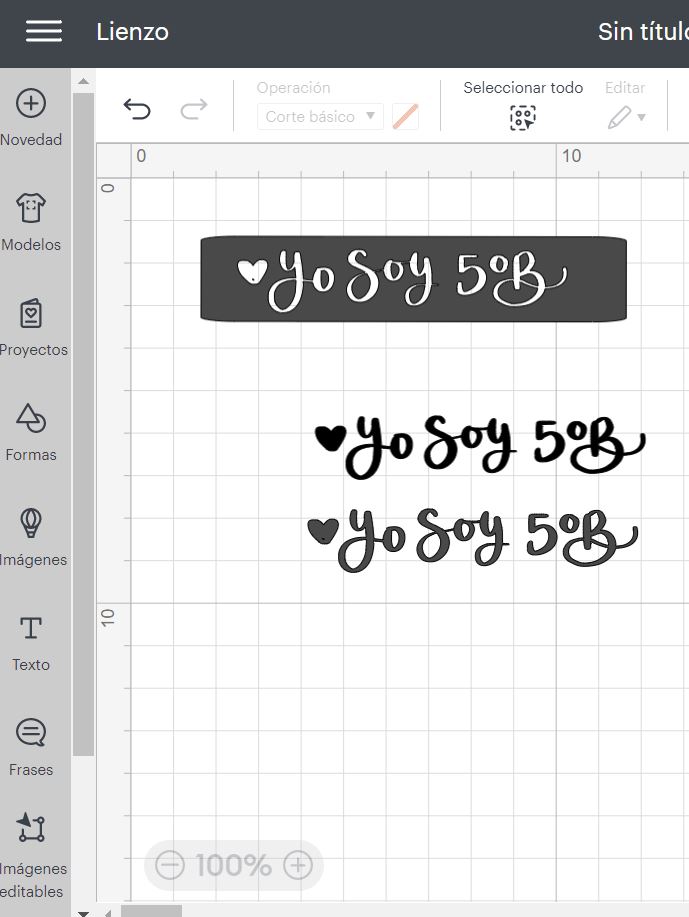Select the black 'Yo Soy 5°B' design
The height and width of the screenshot is (917, 689).
480,447
